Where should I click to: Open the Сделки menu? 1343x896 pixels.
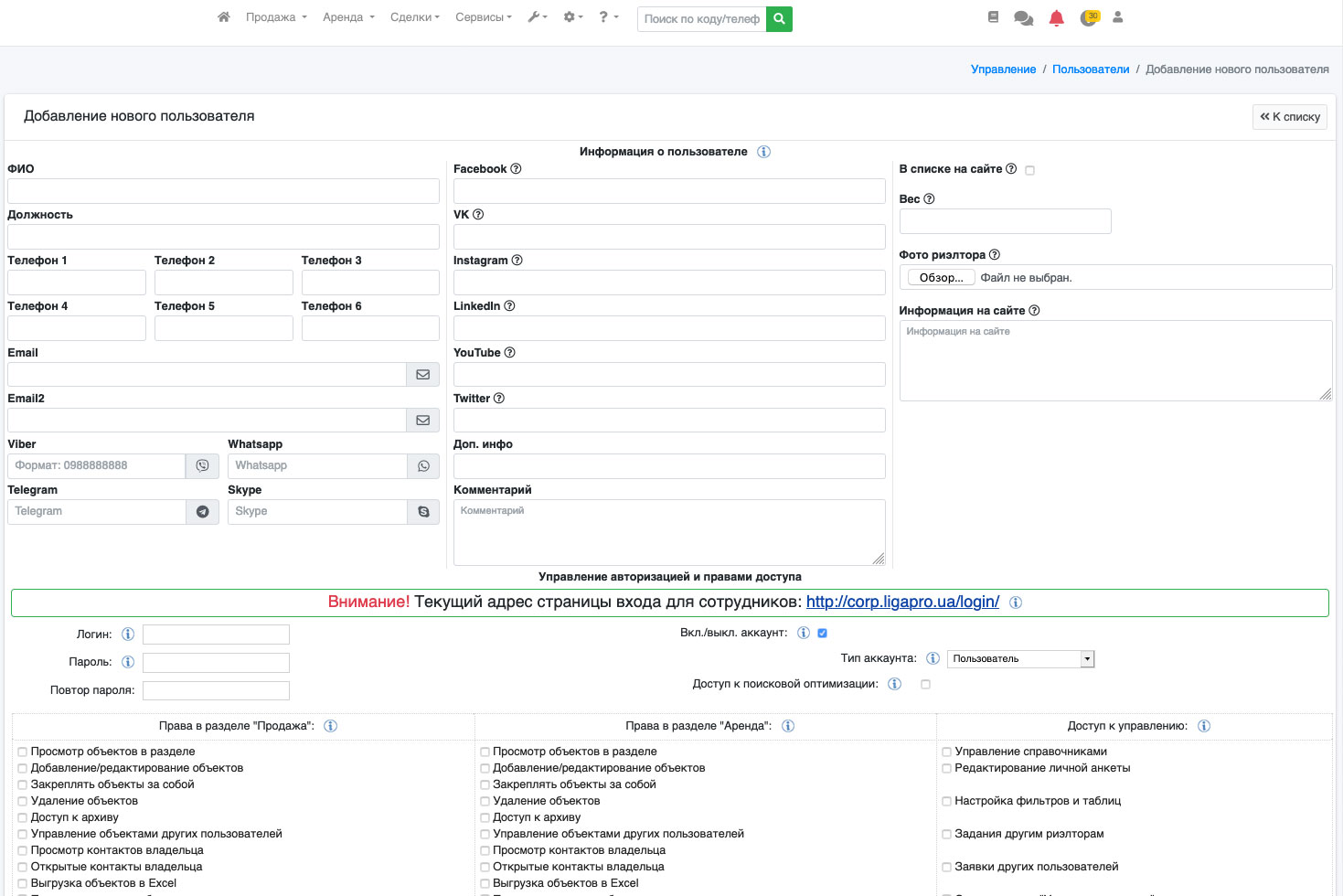click(x=414, y=17)
